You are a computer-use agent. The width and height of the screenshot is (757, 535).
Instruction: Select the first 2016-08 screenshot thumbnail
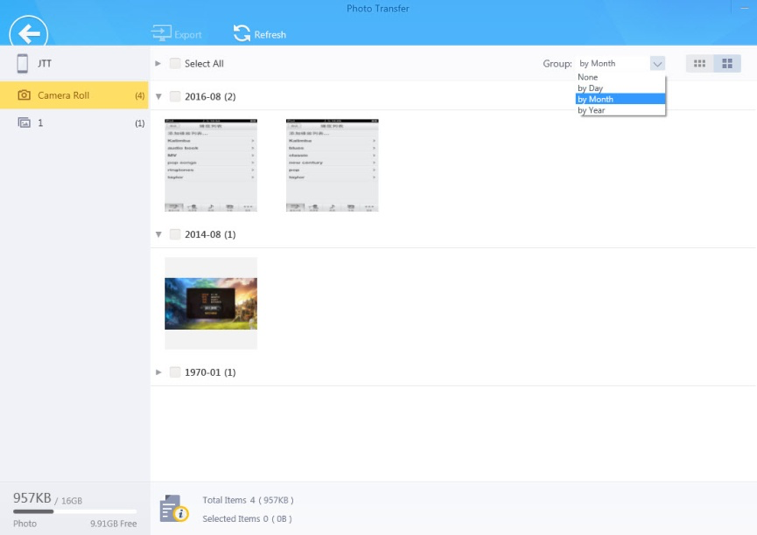coord(211,165)
